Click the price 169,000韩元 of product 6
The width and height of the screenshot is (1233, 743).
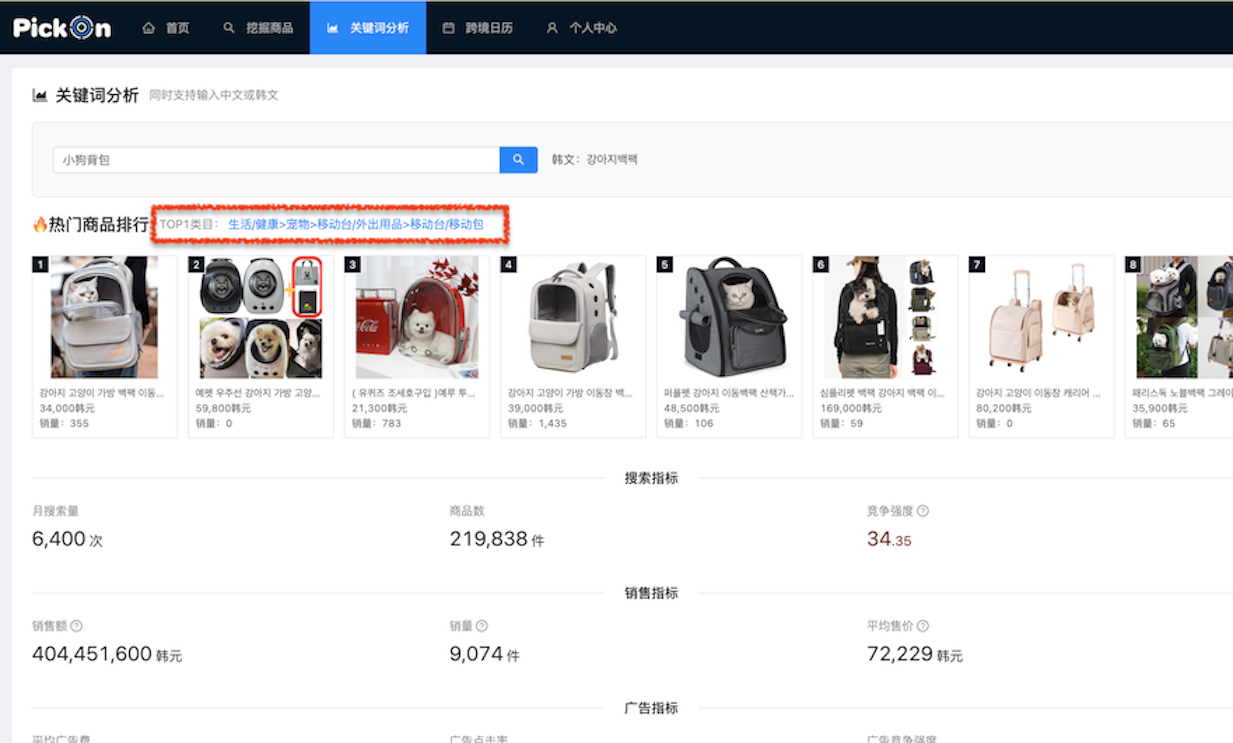pos(851,408)
